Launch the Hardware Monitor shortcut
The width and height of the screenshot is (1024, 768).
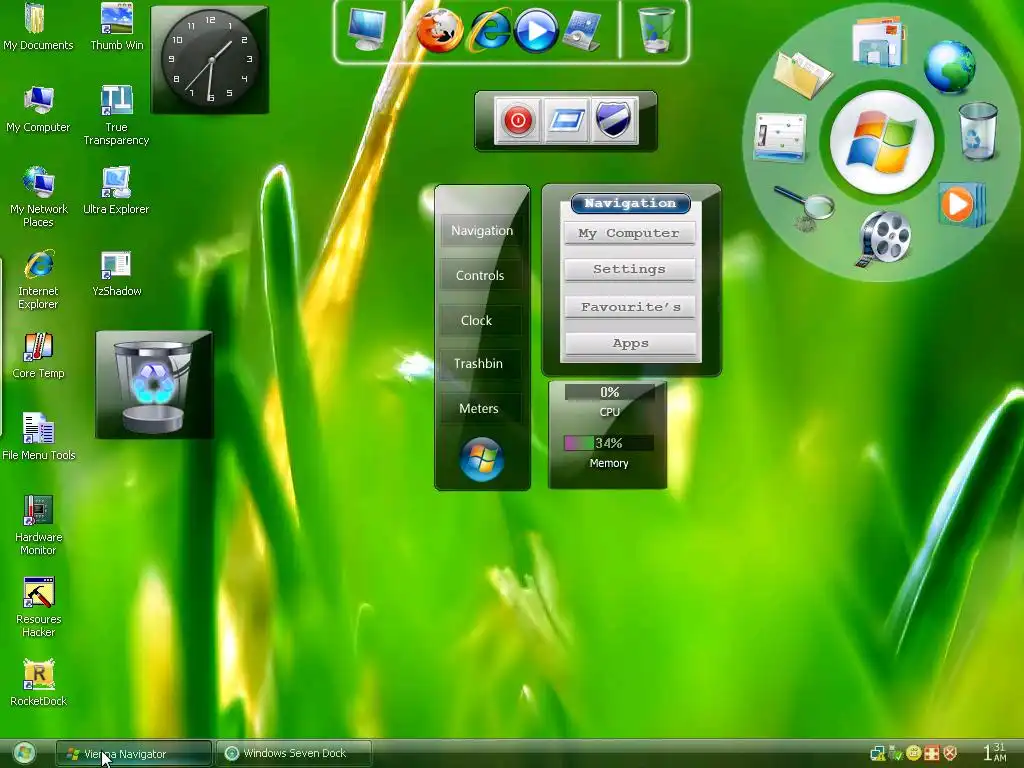pos(38,526)
